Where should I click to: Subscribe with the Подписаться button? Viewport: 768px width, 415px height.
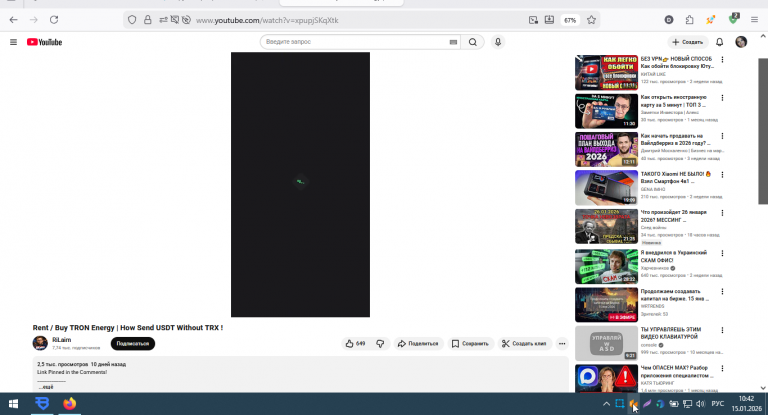(133, 343)
